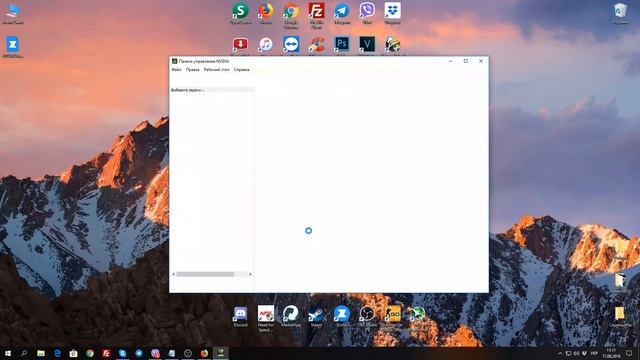640x360 pixels.
Task: Select the Vegas Pro desktop shortcut
Action: pyautogui.click(x=367, y=44)
